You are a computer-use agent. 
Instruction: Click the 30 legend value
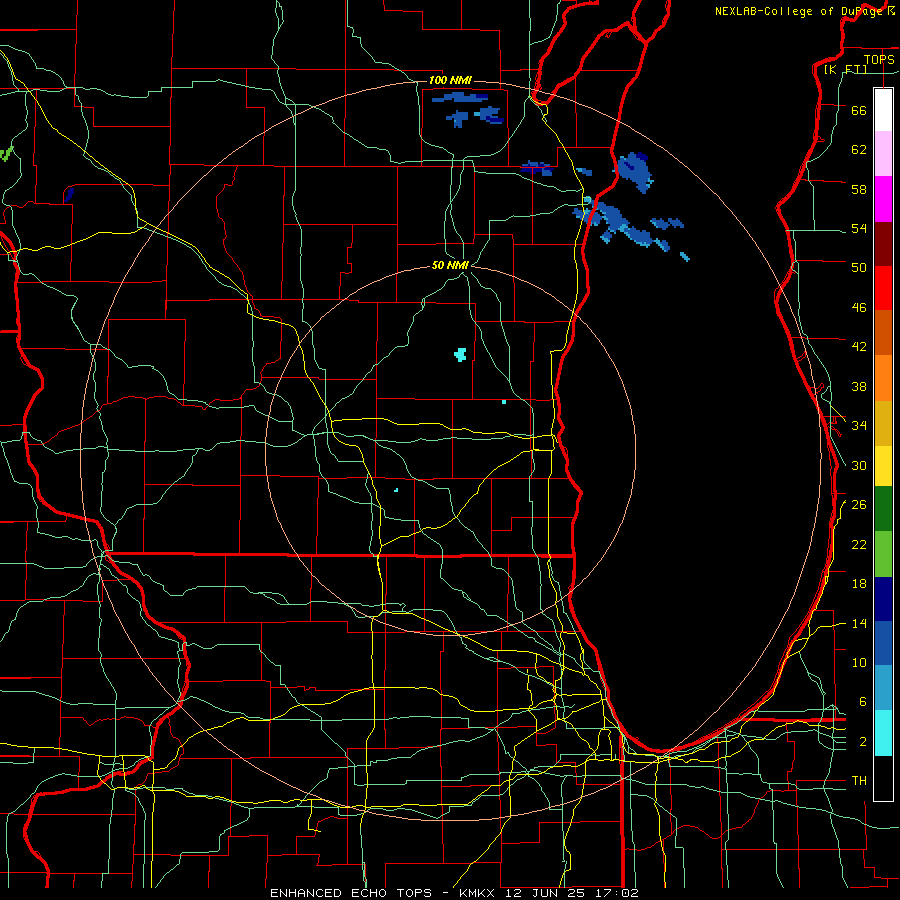859,465
